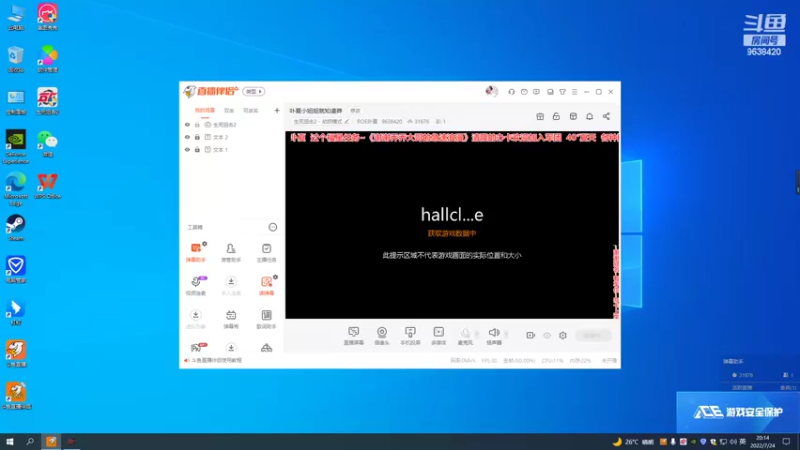Open Microsoft Edge desktop shortcut
The image size is (800, 450).
[16, 189]
